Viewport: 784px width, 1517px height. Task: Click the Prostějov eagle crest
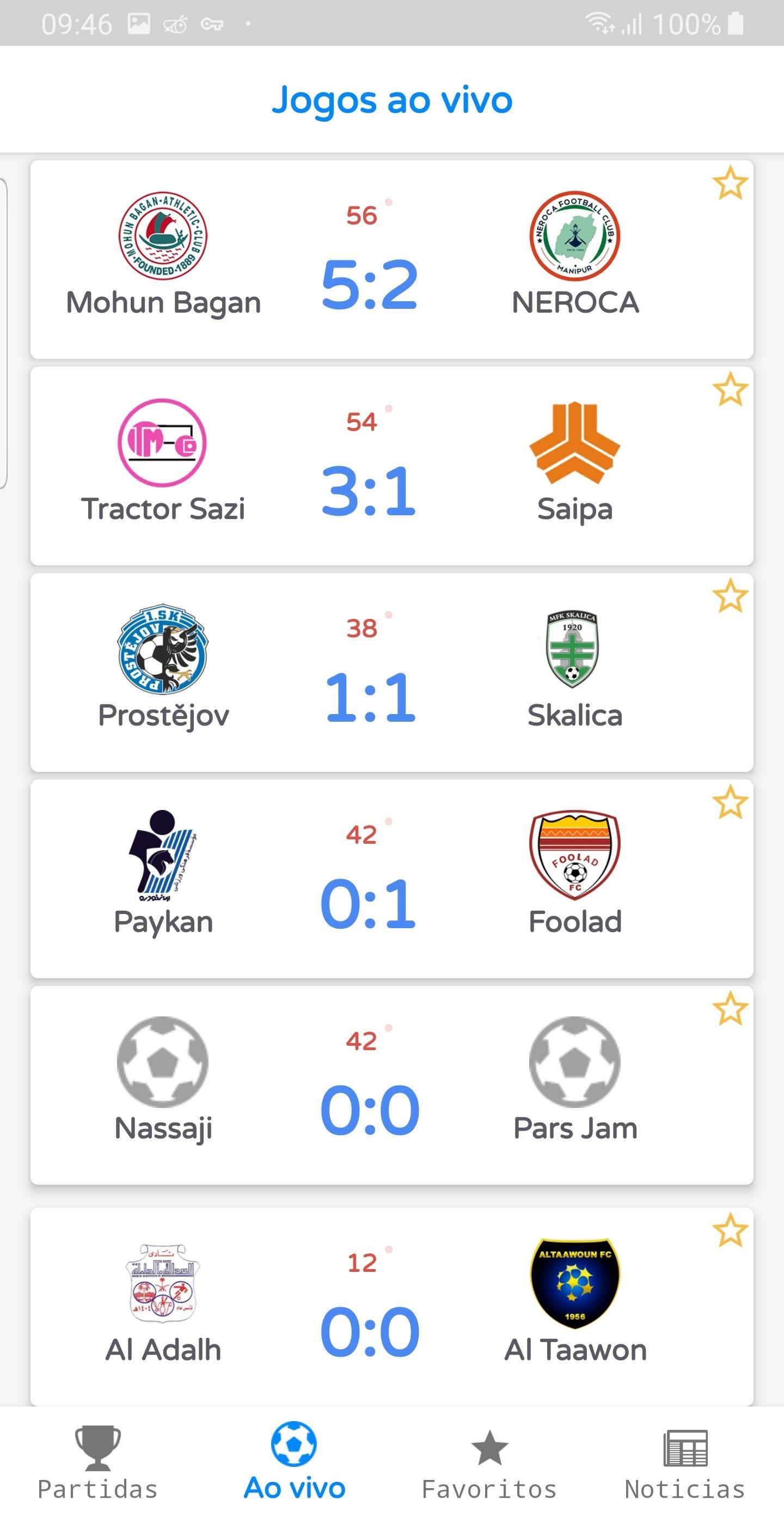pyautogui.click(x=163, y=649)
